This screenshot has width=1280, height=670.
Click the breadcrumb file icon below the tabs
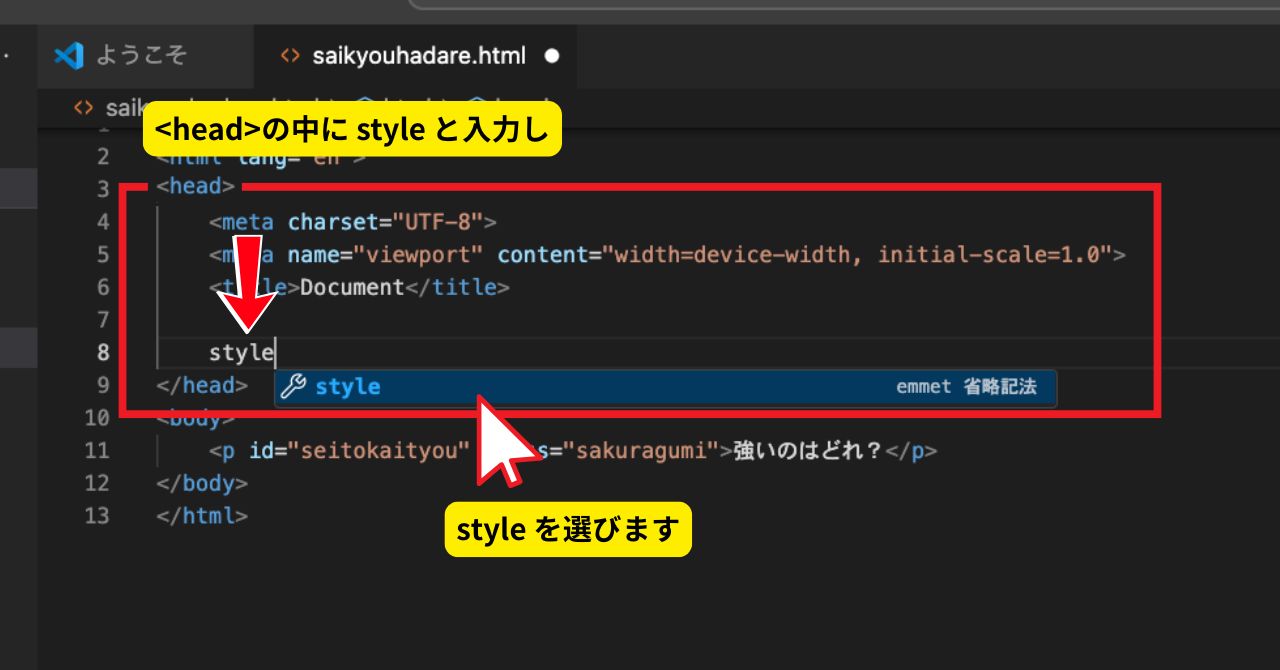[x=86, y=108]
